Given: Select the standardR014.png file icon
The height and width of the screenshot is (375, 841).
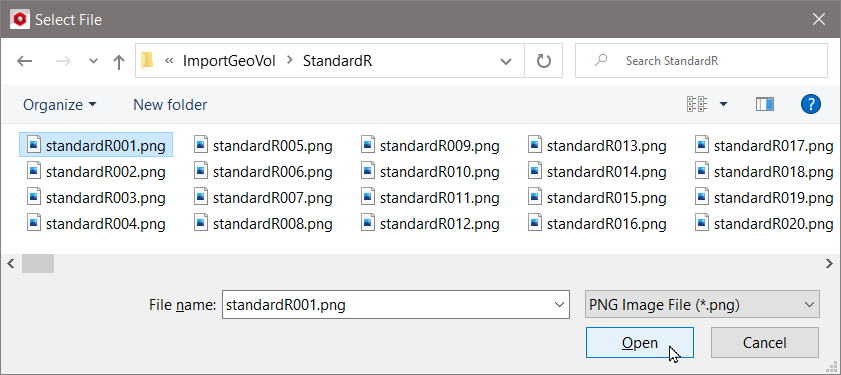Looking at the screenshot, I should click(x=535, y=171).
